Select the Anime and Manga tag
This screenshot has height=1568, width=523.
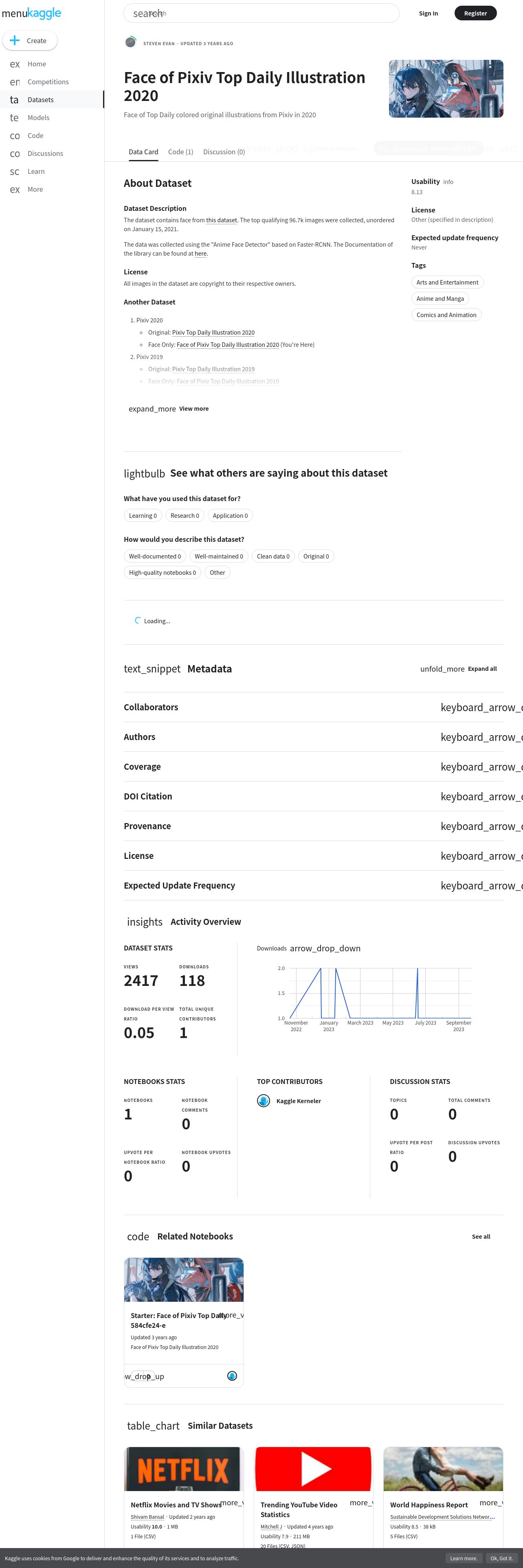440,299
